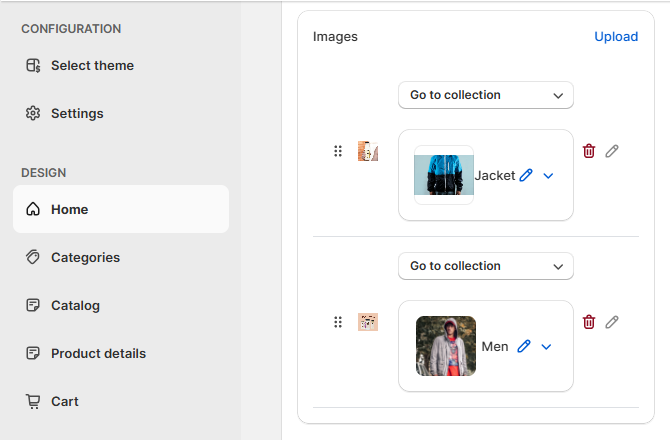
Task: Grab the drag handle of the Men row
Action: click(x=338, y=322)
